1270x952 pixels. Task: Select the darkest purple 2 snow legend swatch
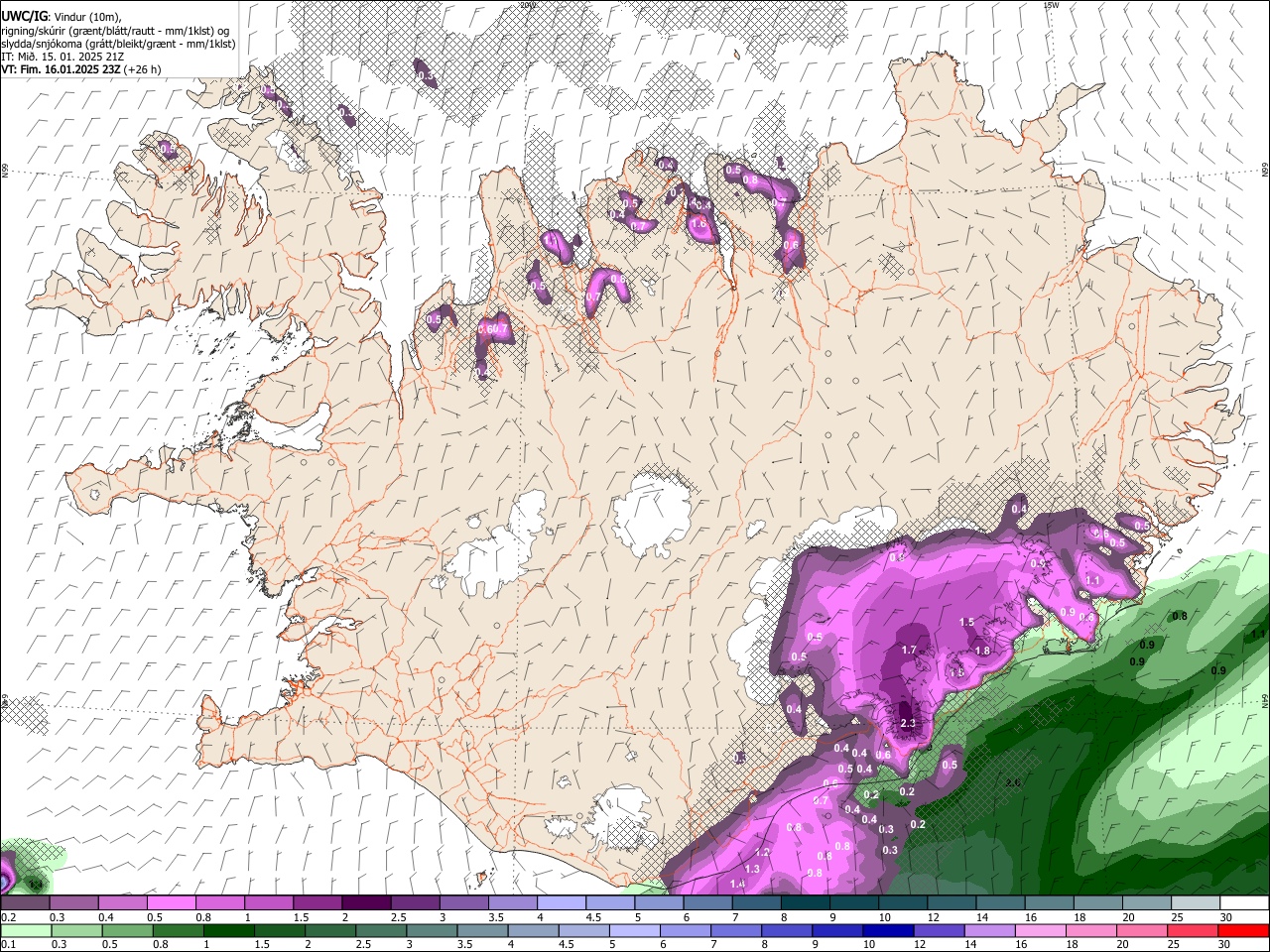point(366,902)
